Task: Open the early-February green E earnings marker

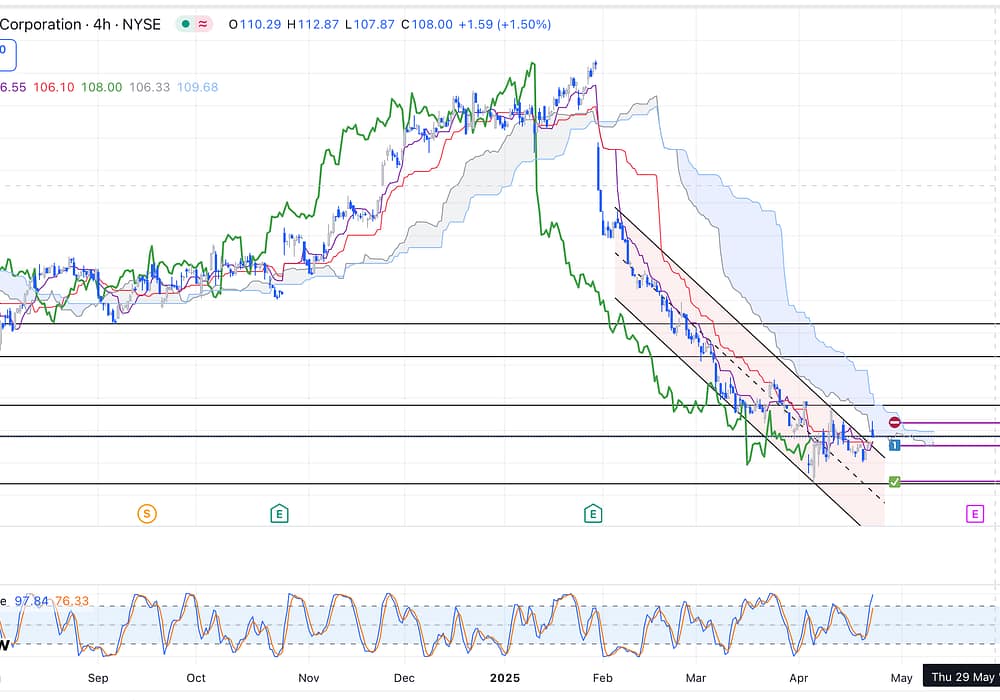Action: tap(593, 514)
